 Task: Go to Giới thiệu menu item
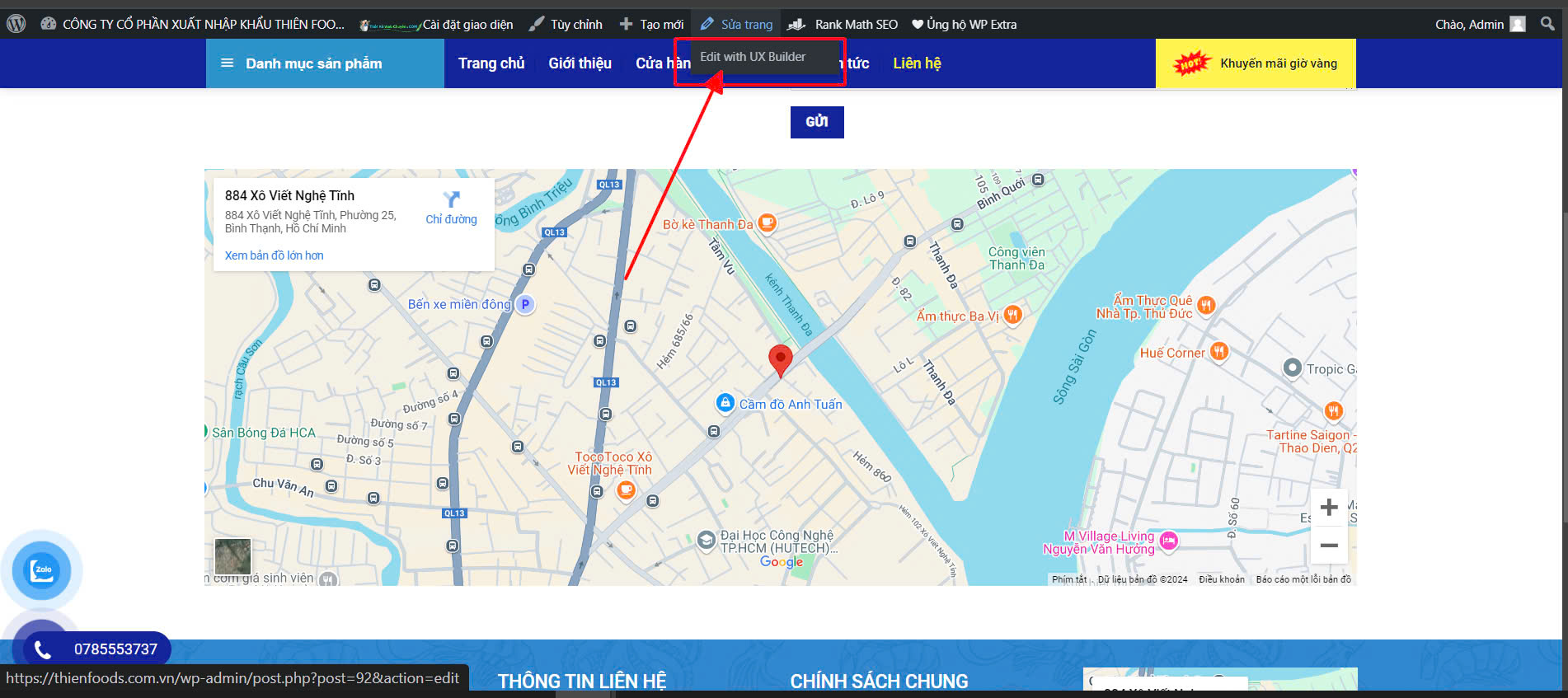click(580, 63)
